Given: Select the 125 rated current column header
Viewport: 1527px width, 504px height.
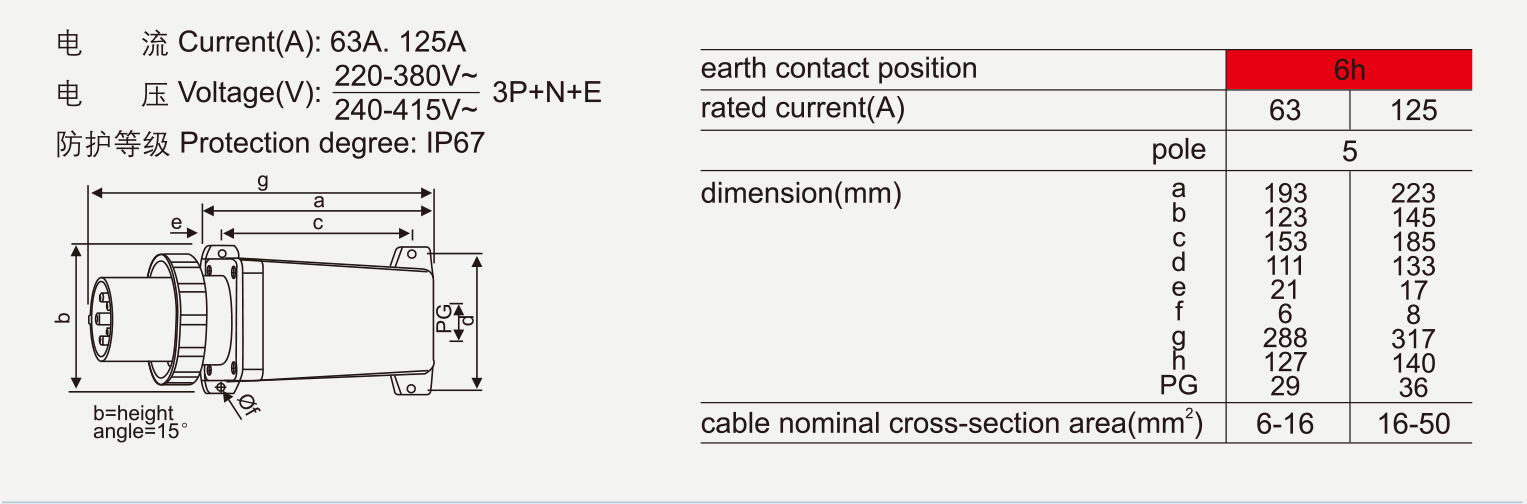Looking at the screenshot, I should [1413, 109].
